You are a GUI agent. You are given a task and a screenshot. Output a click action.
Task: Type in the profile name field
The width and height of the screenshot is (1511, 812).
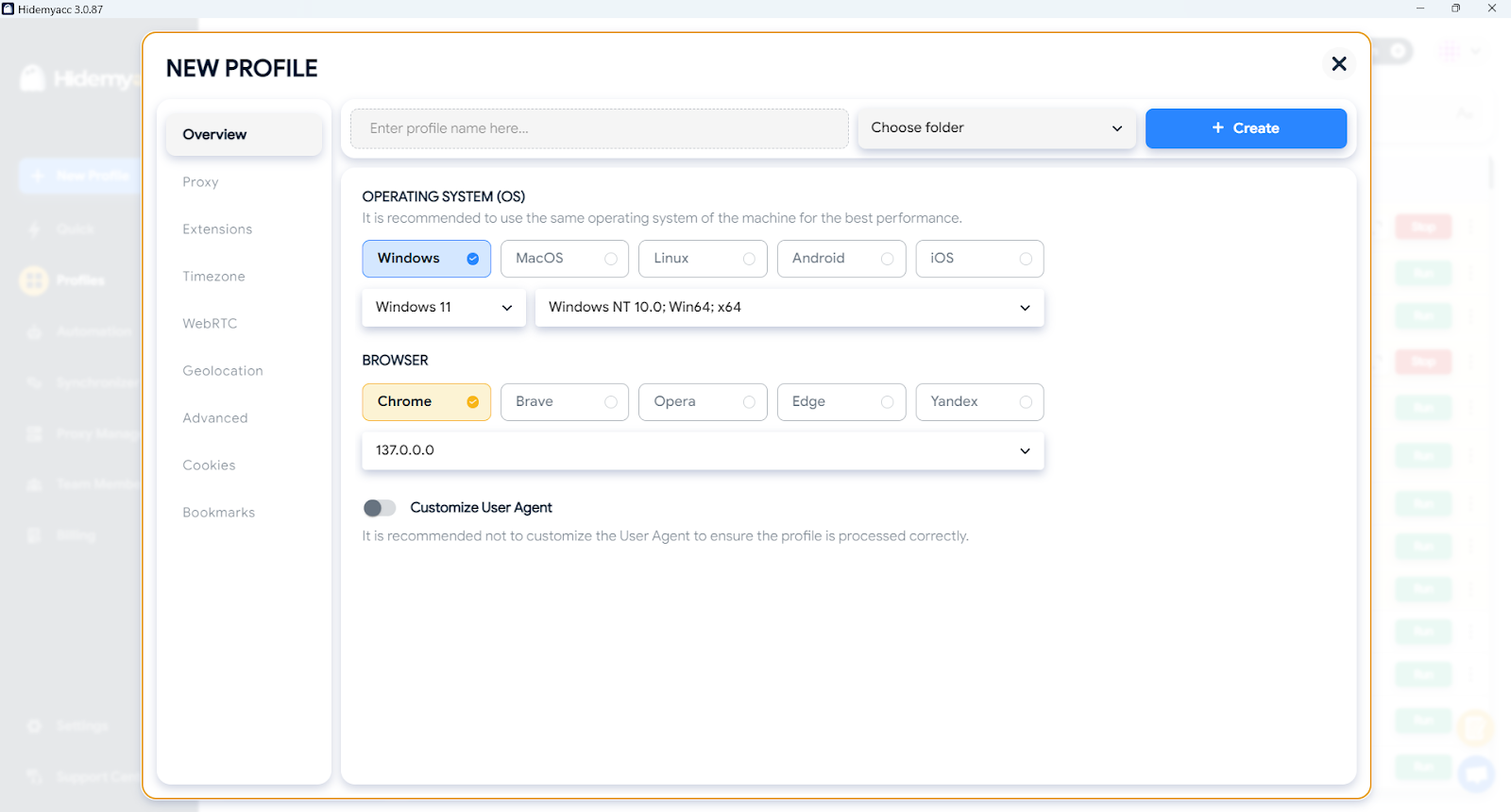[599, 128]
